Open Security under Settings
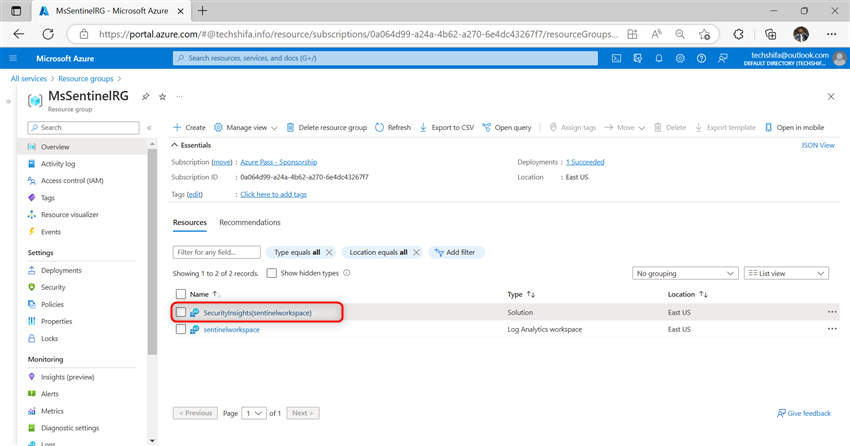This screenshot has height=446, width=850. point(53,287)
